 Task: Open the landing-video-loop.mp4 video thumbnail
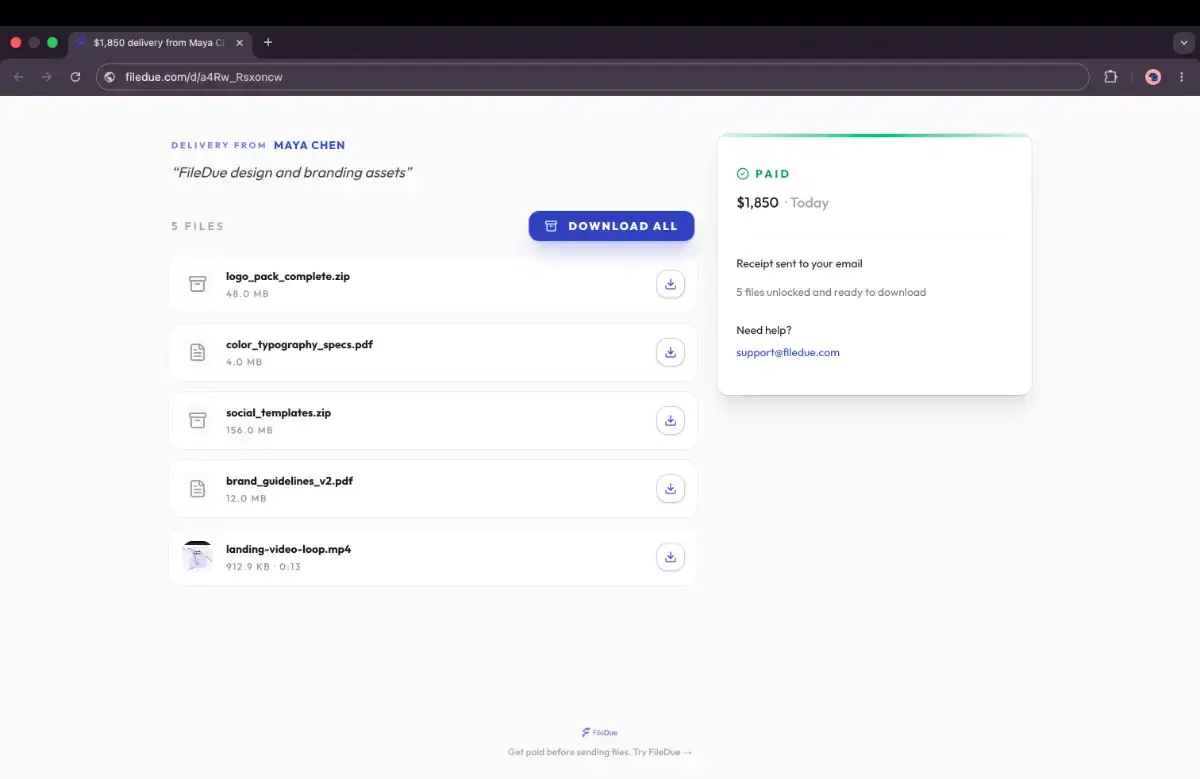(x=198, y=556)
